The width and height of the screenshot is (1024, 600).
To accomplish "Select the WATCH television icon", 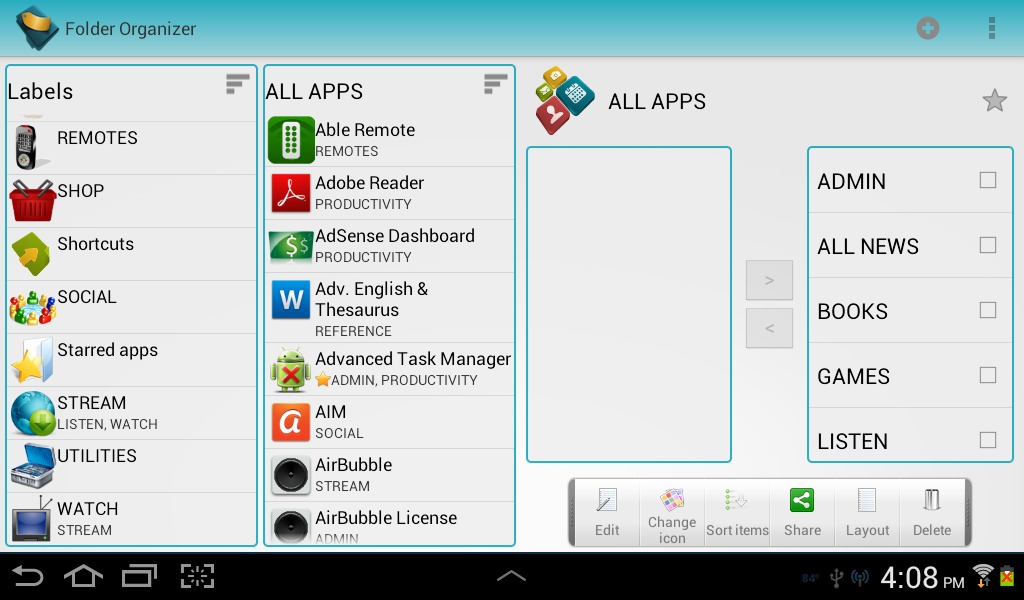I will point(31,519).
